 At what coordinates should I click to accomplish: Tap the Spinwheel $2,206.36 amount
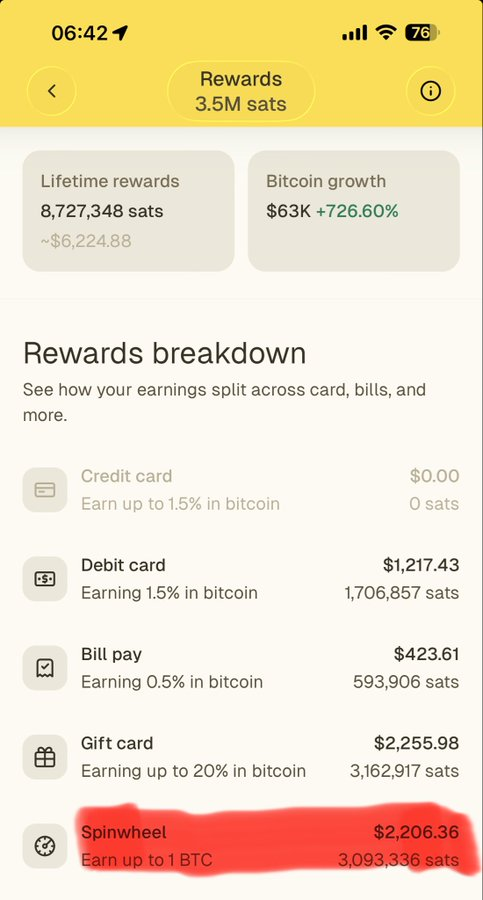tap(416, 832)
